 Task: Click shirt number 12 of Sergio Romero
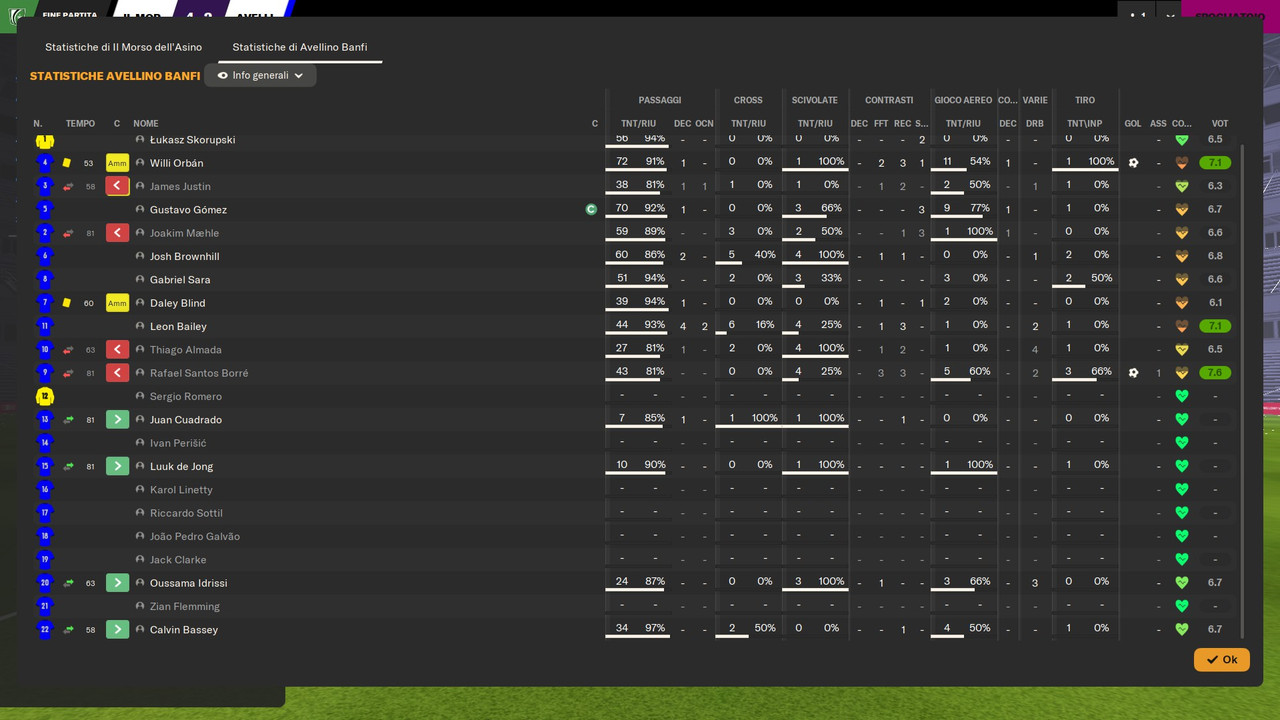(44, 396)
